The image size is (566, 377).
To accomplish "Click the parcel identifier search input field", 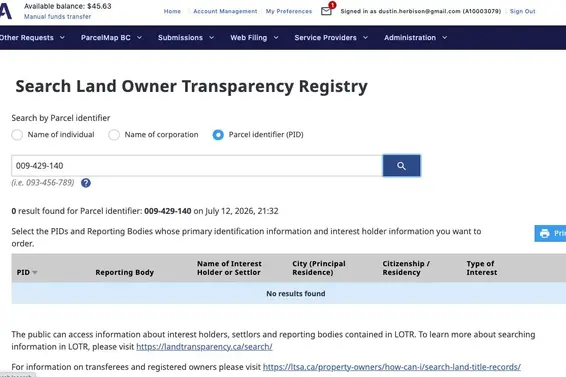I will (x=197, y=166).
